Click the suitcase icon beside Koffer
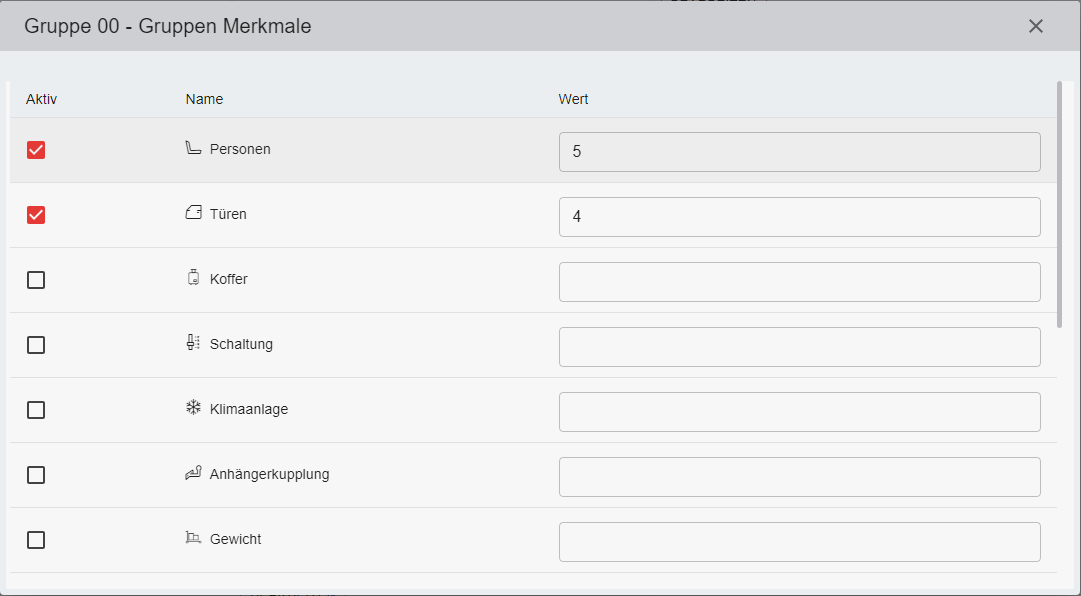The width and height of the screenshot is (1081, 596). (193, 278)
